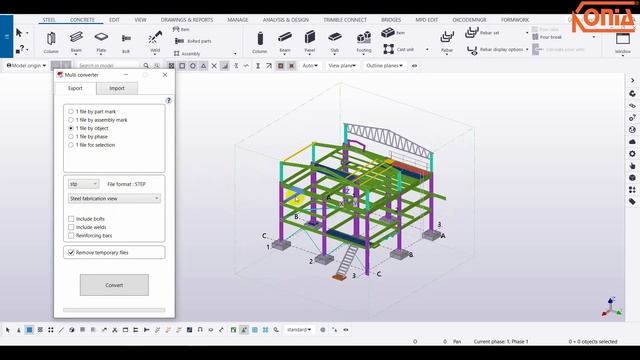Enable the Include bolts checkbox
This screenshot has height=360, width=640.
click(71, 219)
